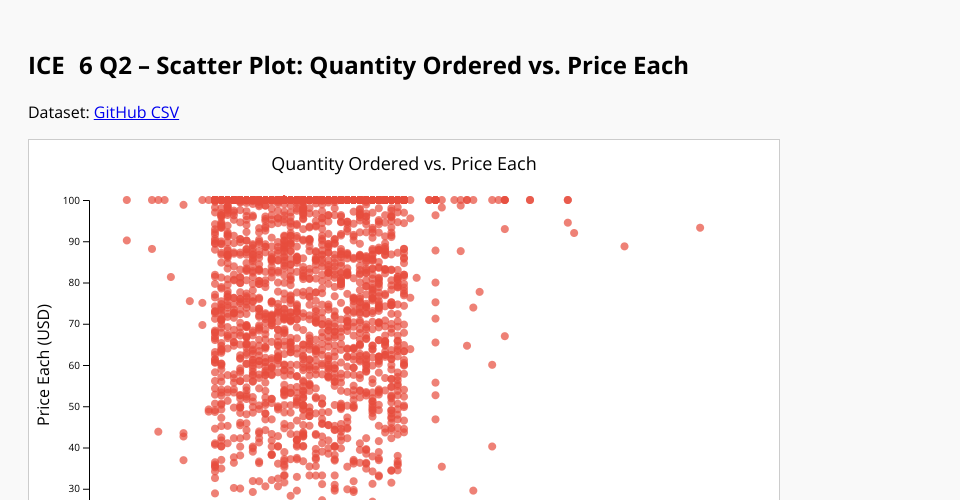The height and width of the screenshot is (500, 960).
Task: Select the rightmost data point in the scatter plot
Action: click(x=700, y=228)
